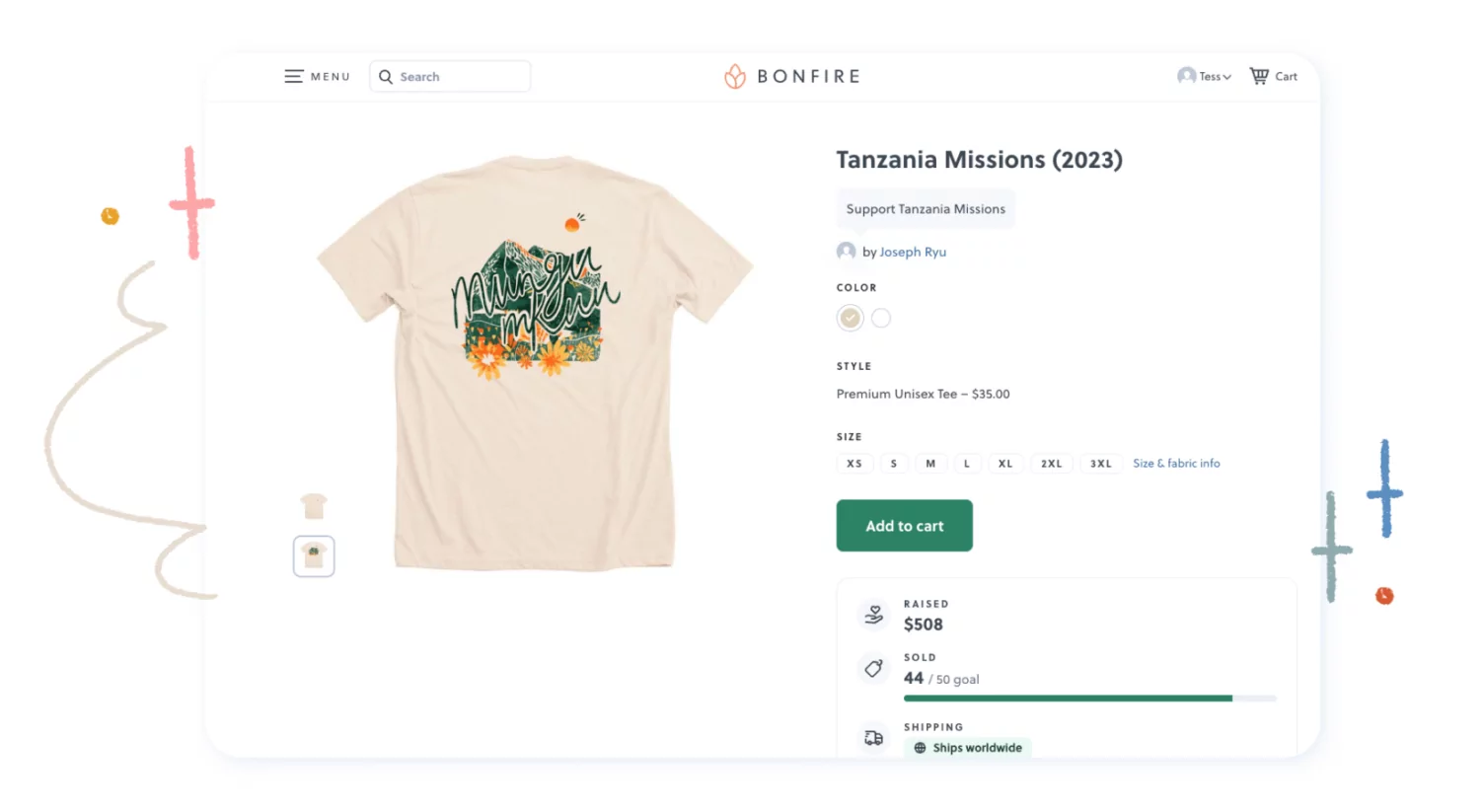
Task: Open the shopping cart icon
Action: [1259, 76]
